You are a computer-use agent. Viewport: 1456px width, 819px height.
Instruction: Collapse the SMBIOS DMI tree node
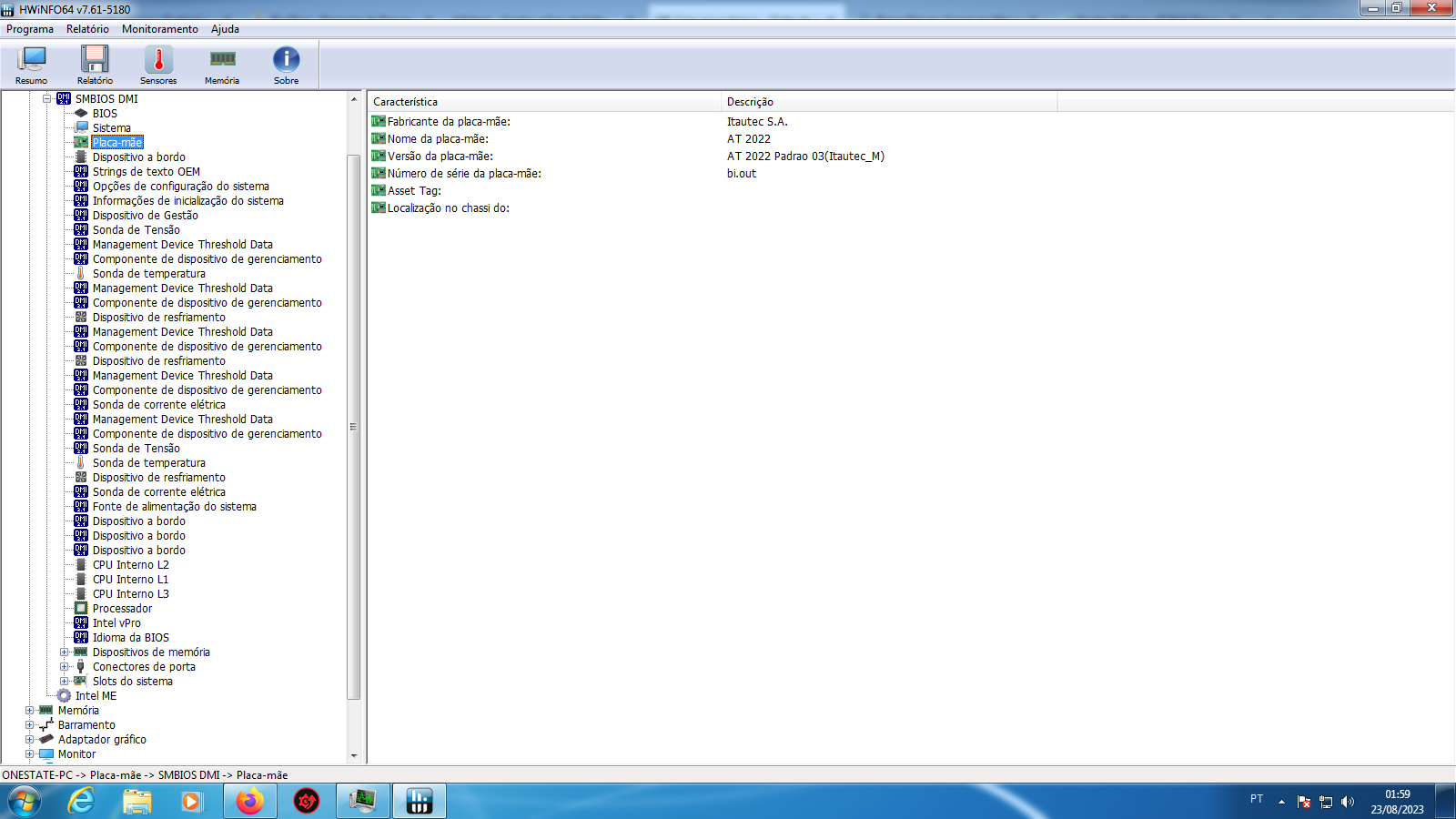pyautogui.click(x=47, y=99)
